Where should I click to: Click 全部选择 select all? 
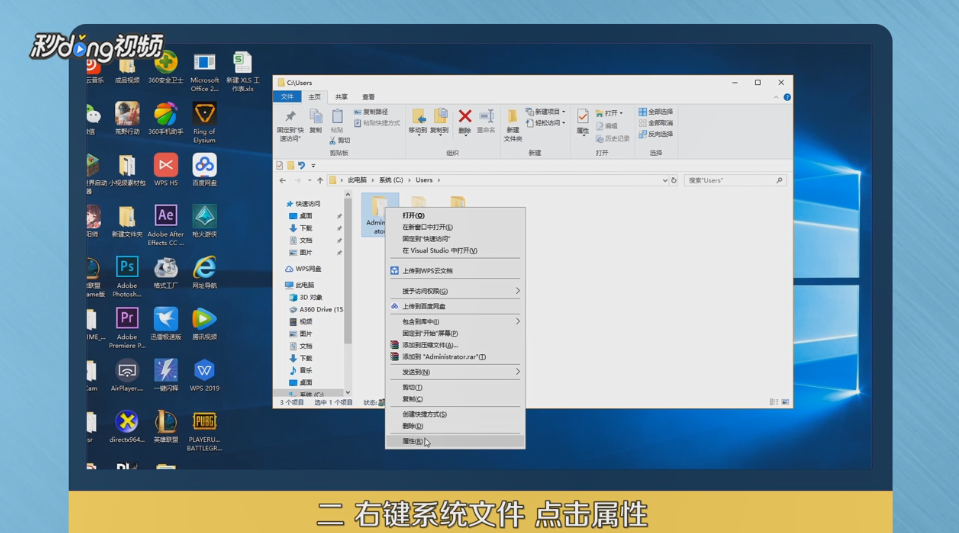tap(656, 112)
